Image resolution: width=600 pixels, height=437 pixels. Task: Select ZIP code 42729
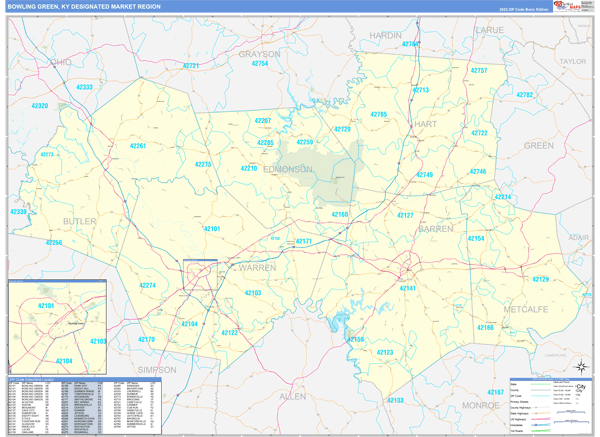point(342,129)
